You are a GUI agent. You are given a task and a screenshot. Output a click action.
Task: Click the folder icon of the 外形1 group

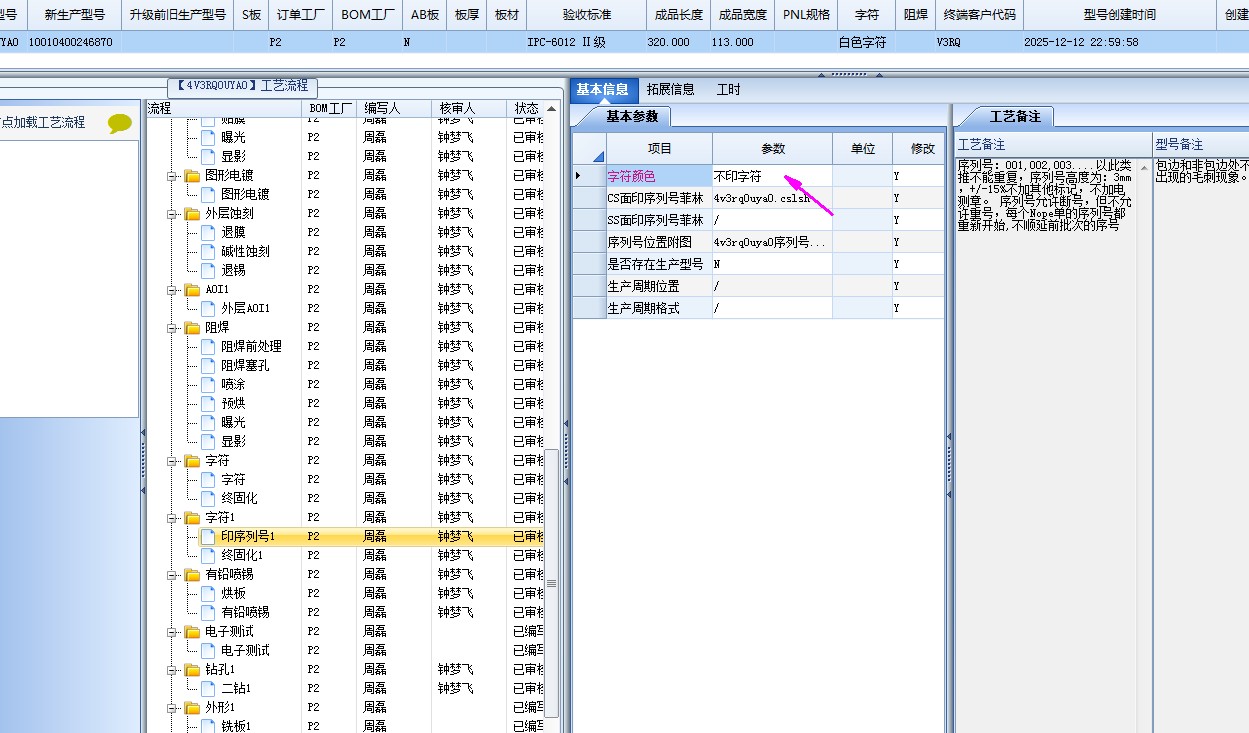192,708
